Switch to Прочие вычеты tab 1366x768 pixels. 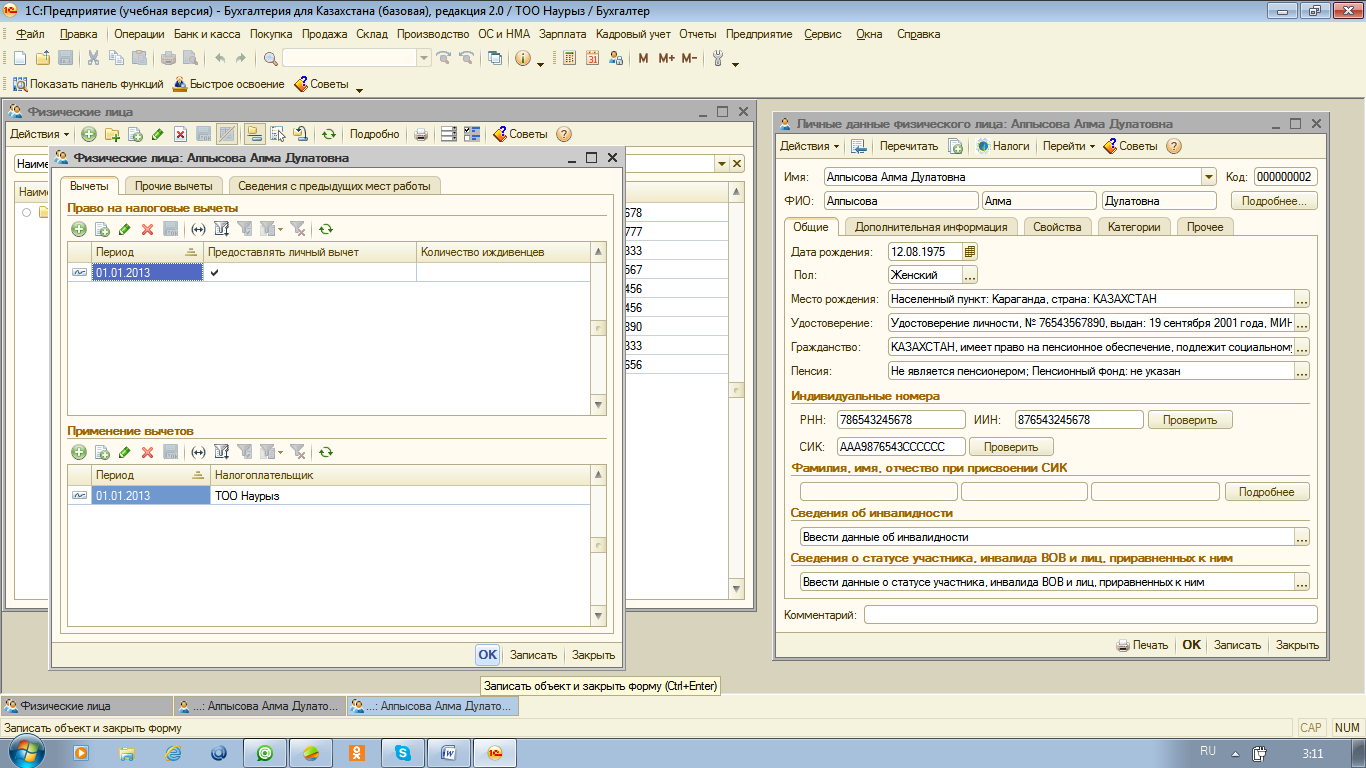tap(174, 186)
